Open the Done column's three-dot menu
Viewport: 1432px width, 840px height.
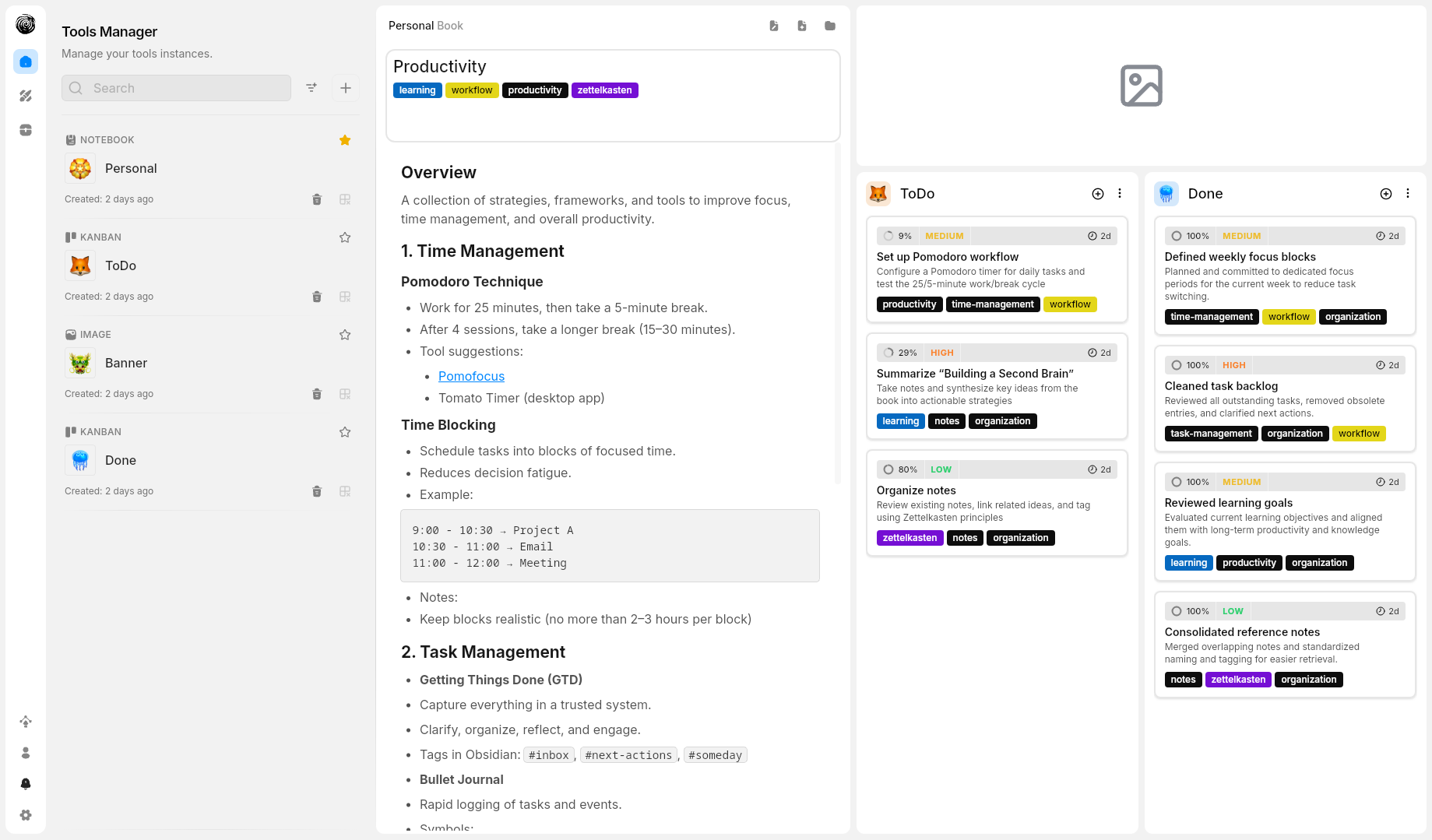tap(1408, 193)
